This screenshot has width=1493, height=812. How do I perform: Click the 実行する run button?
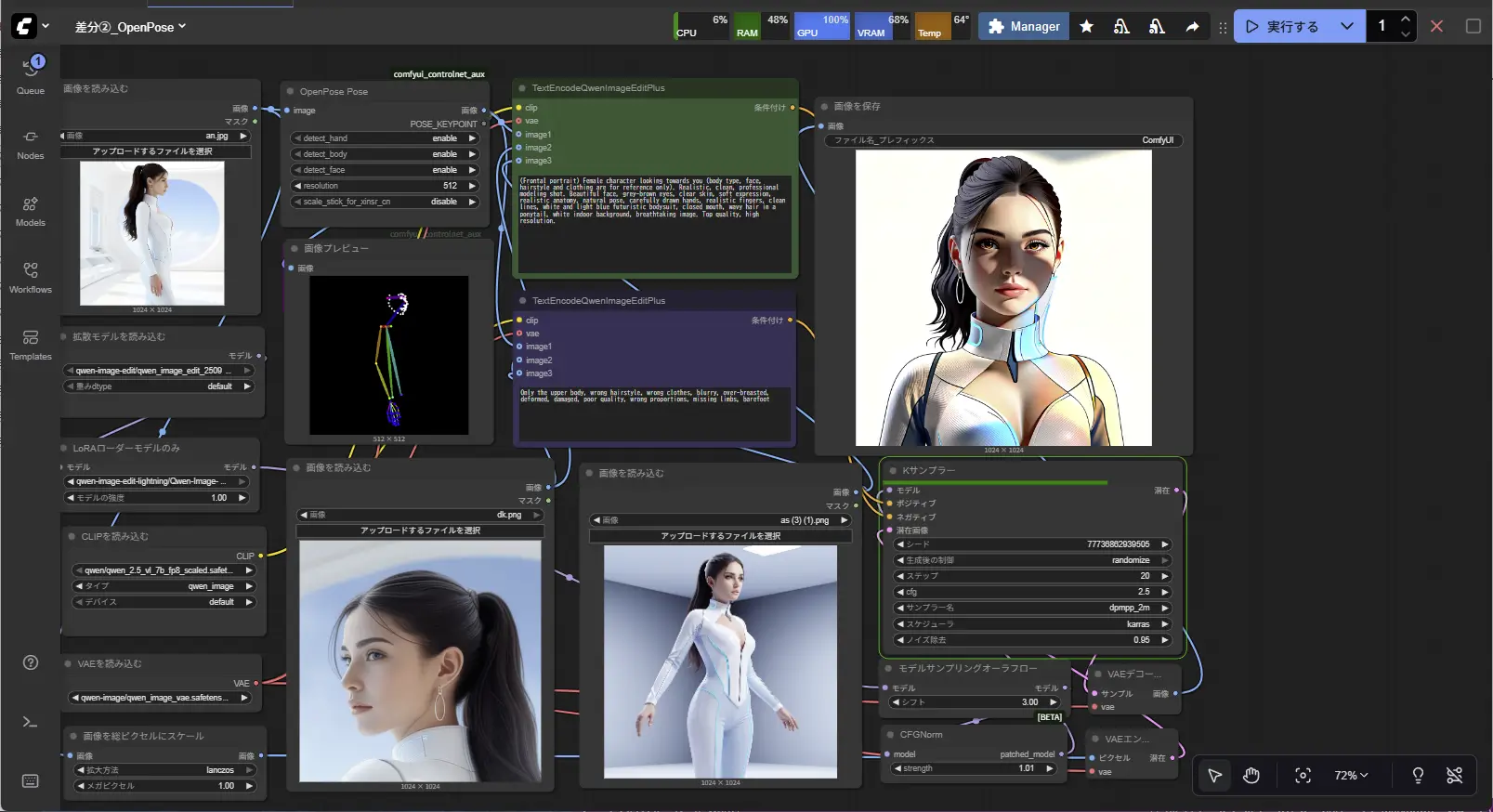[x=1282, y=27]
